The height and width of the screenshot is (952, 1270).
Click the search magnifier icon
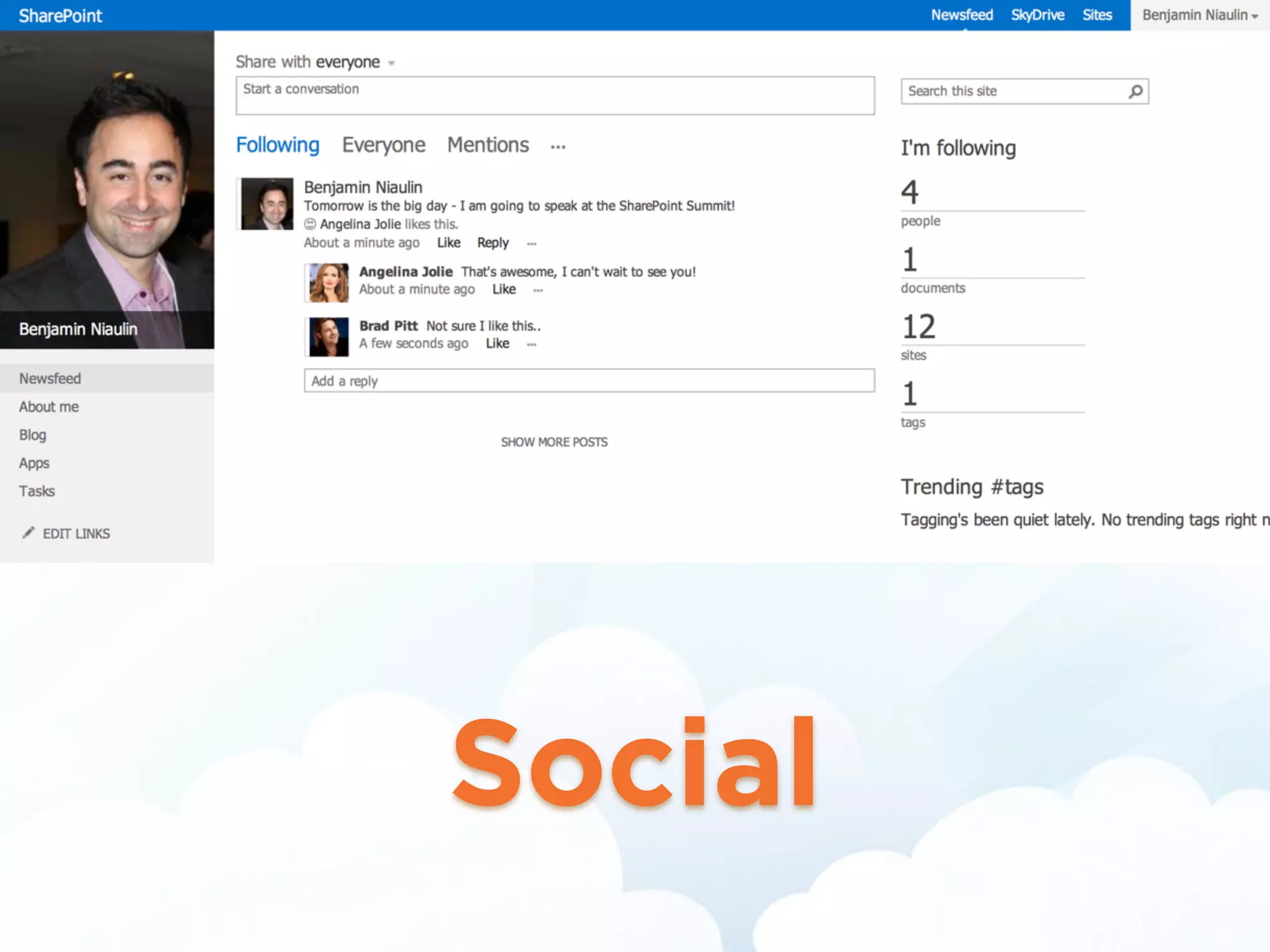click(x=1135, y=92)
